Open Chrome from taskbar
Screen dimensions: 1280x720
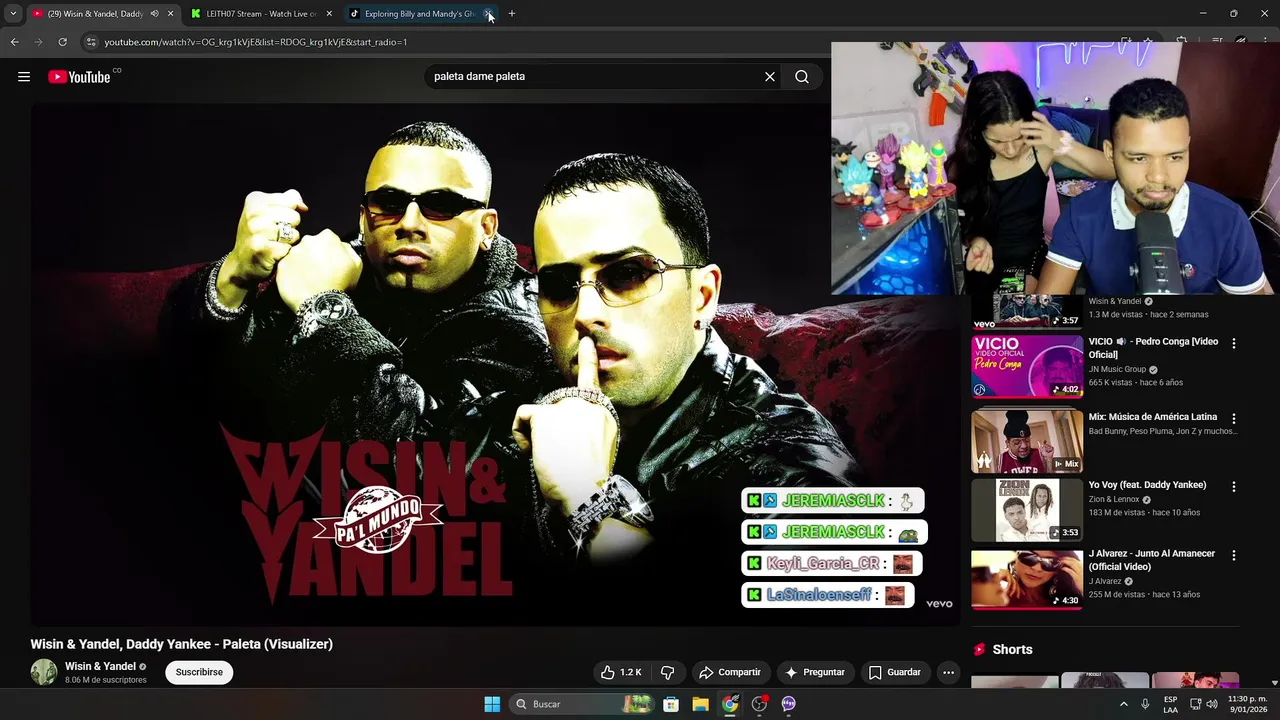tap(730, 704)
